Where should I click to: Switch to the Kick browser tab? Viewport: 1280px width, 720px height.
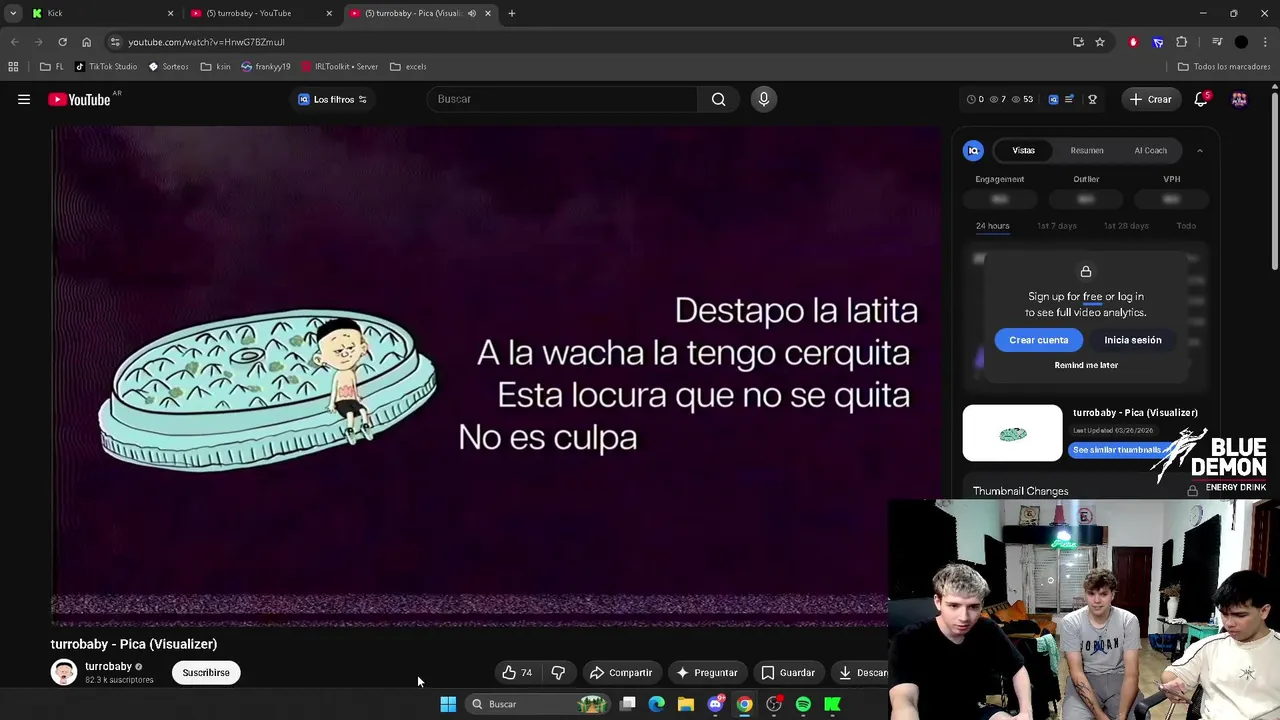click(x=100, y=13)
